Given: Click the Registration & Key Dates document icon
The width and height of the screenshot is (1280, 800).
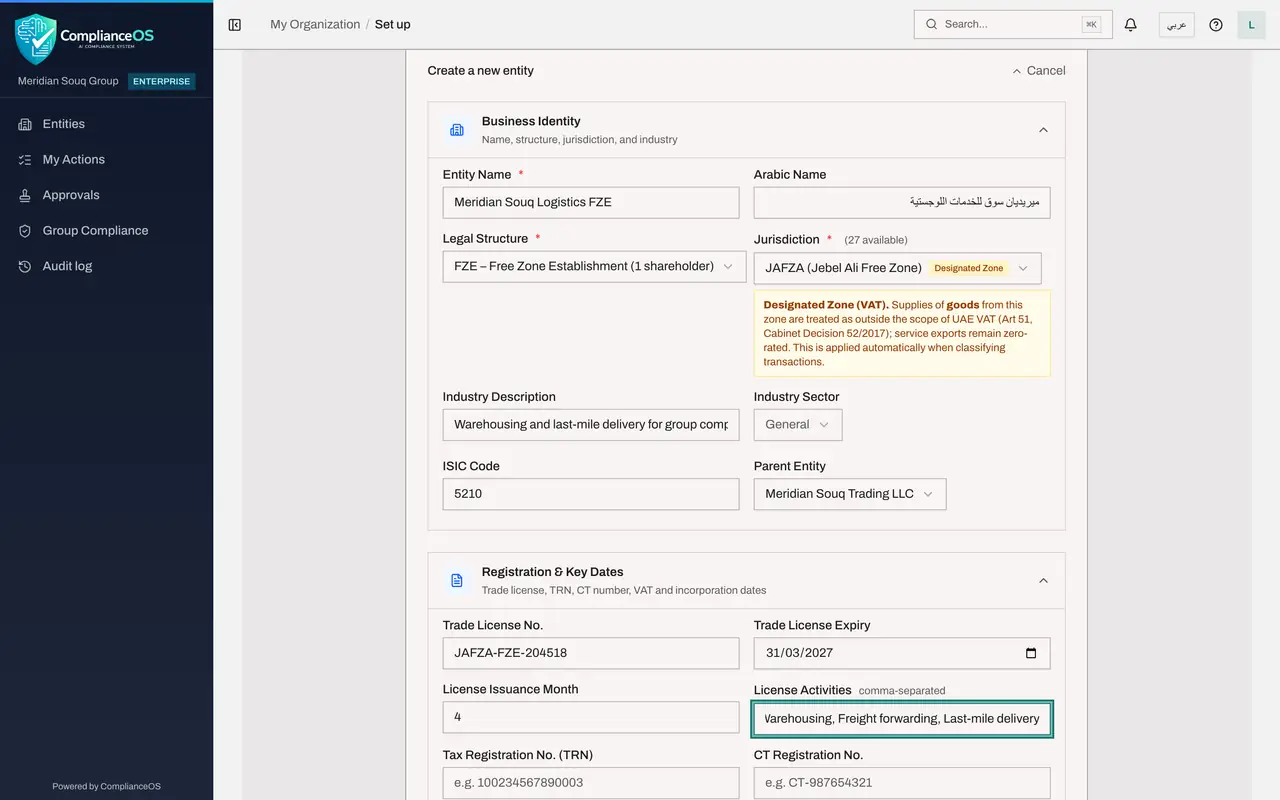Looking at the screenshot, I should pos(457,581).
